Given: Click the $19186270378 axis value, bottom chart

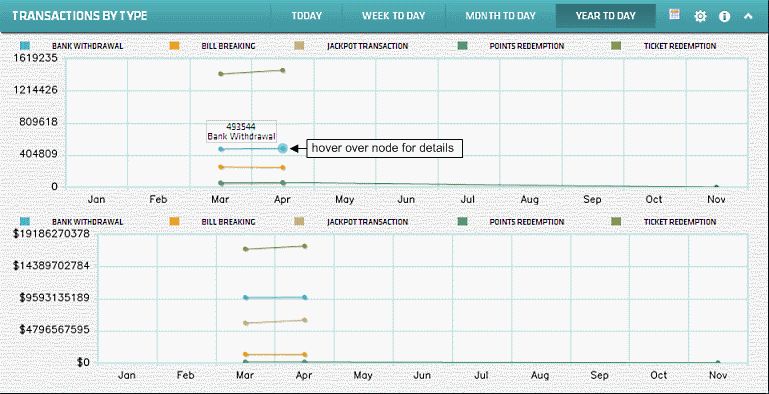Looking at the screenshot, I should tap(51, 234).
